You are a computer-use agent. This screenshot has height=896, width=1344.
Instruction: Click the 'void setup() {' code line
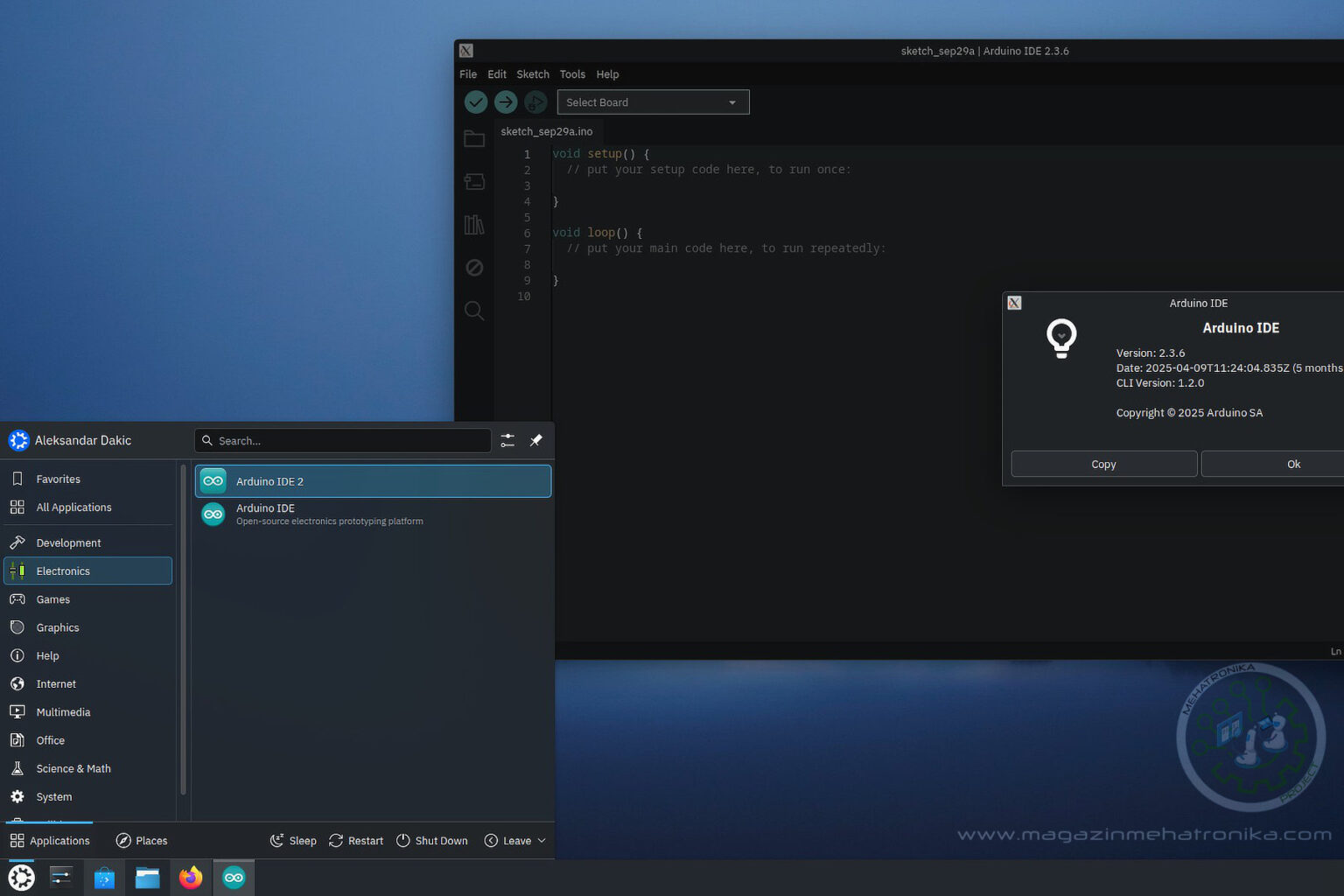[x=601, y=153]
